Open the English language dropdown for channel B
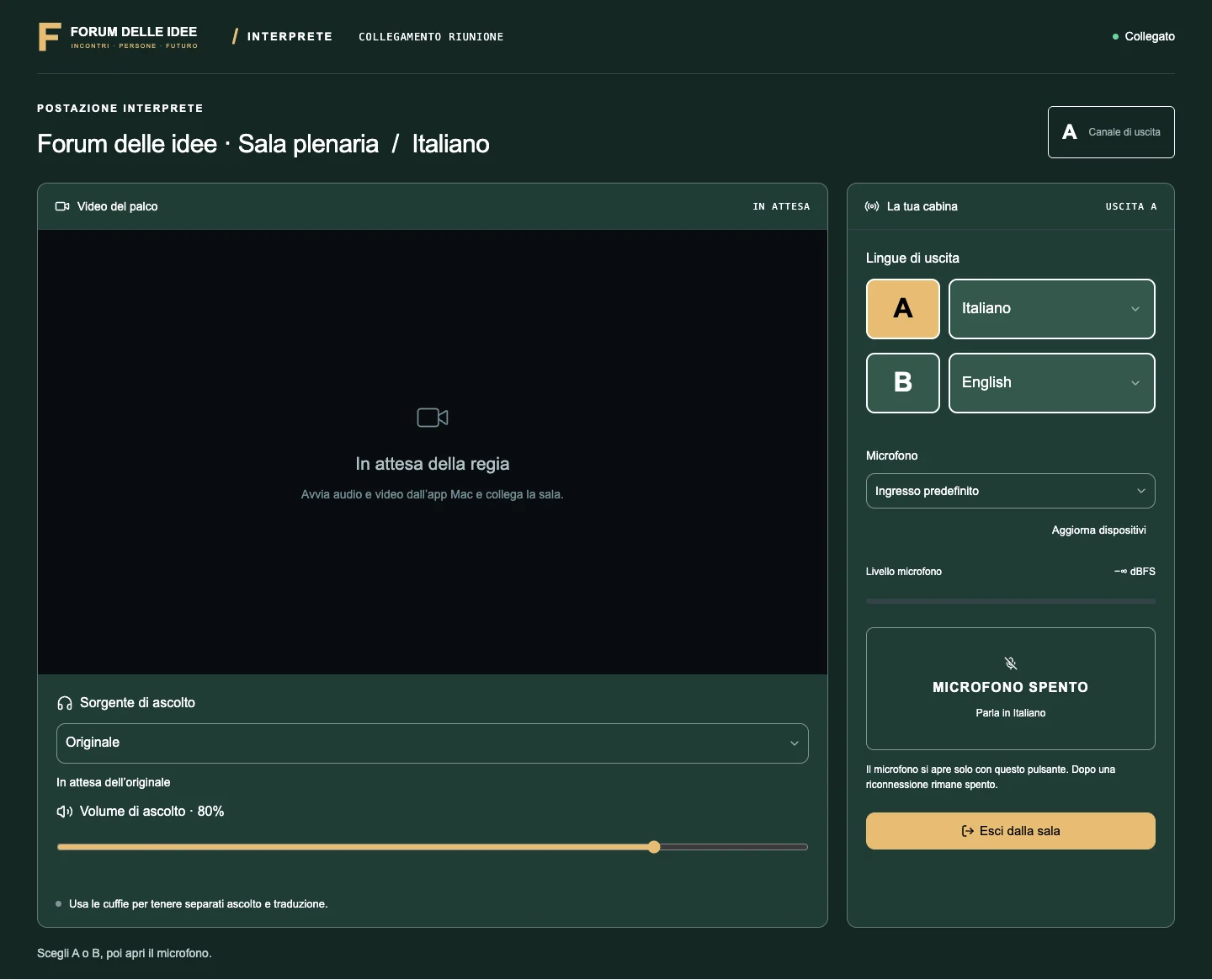 click(x=1052, y=383)
